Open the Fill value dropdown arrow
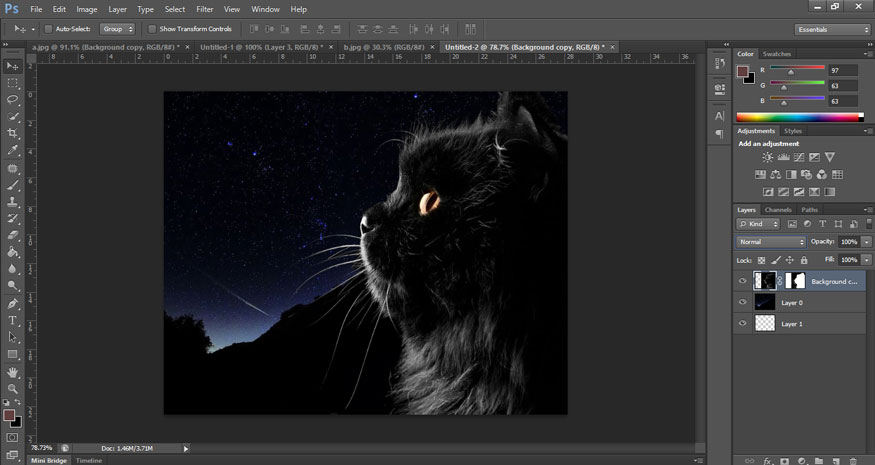Screen dimensions: 875x465 (866, 260)
